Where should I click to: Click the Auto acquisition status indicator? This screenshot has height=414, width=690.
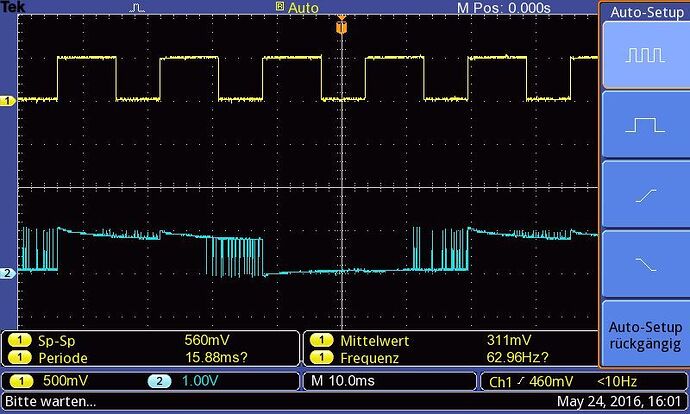298,8
